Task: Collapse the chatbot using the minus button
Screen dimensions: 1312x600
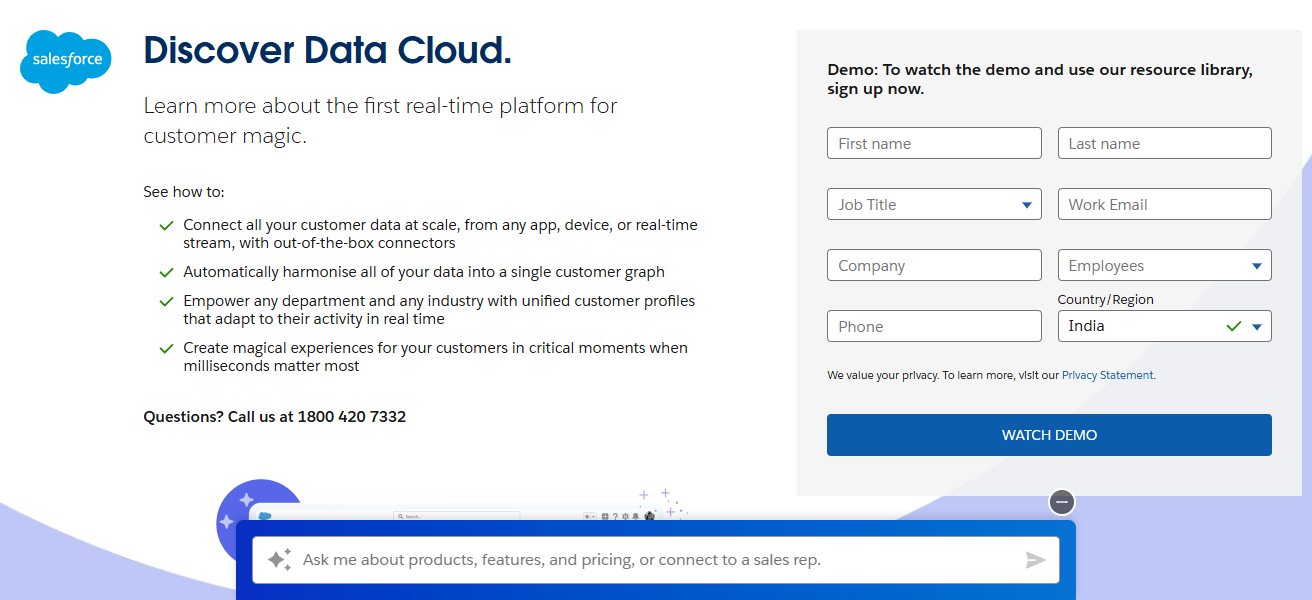Action: click(x=1061, y=502)
